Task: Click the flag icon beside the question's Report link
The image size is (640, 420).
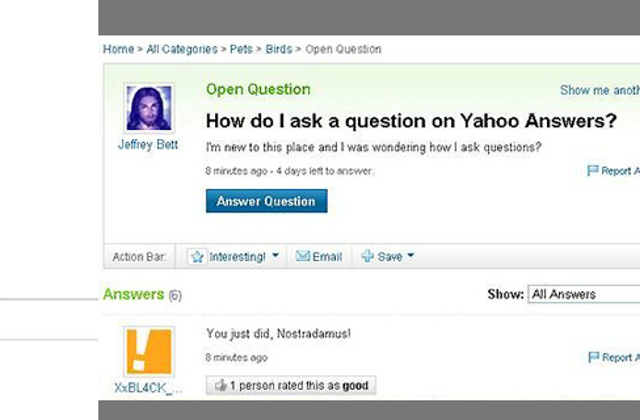Action: coord(593,170)
